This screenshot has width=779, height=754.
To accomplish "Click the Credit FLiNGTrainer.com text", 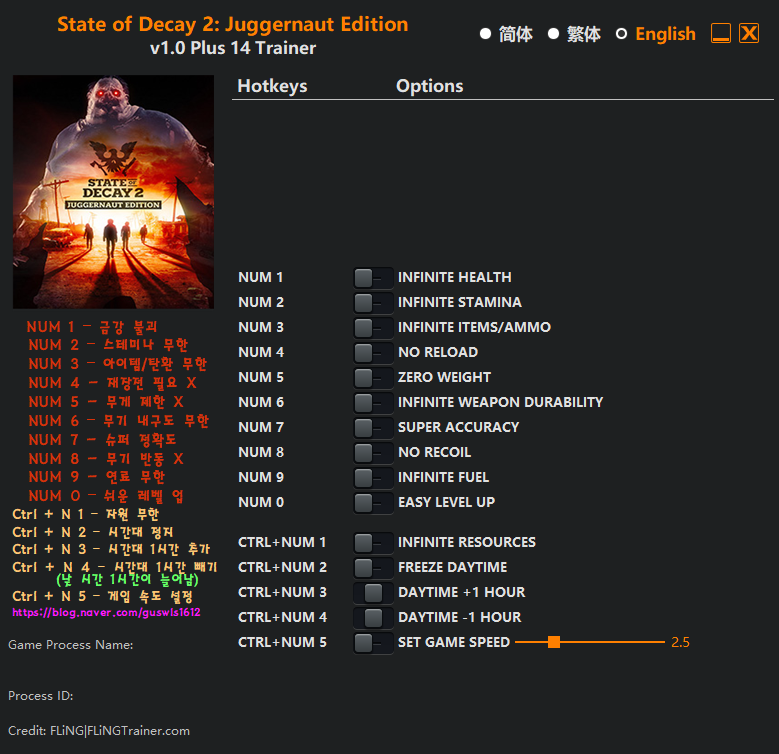I will pos(99,731).
